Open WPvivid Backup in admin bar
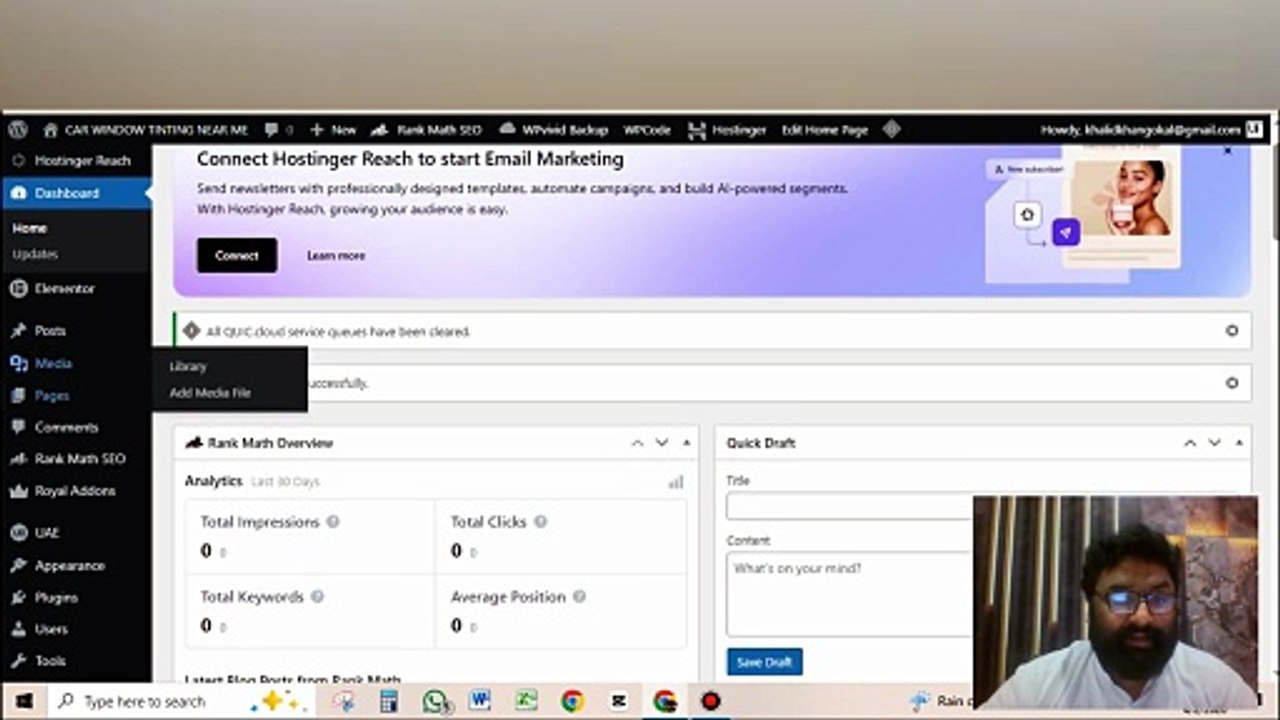The height and width of the screenshot is (720, 1280). 553,130
